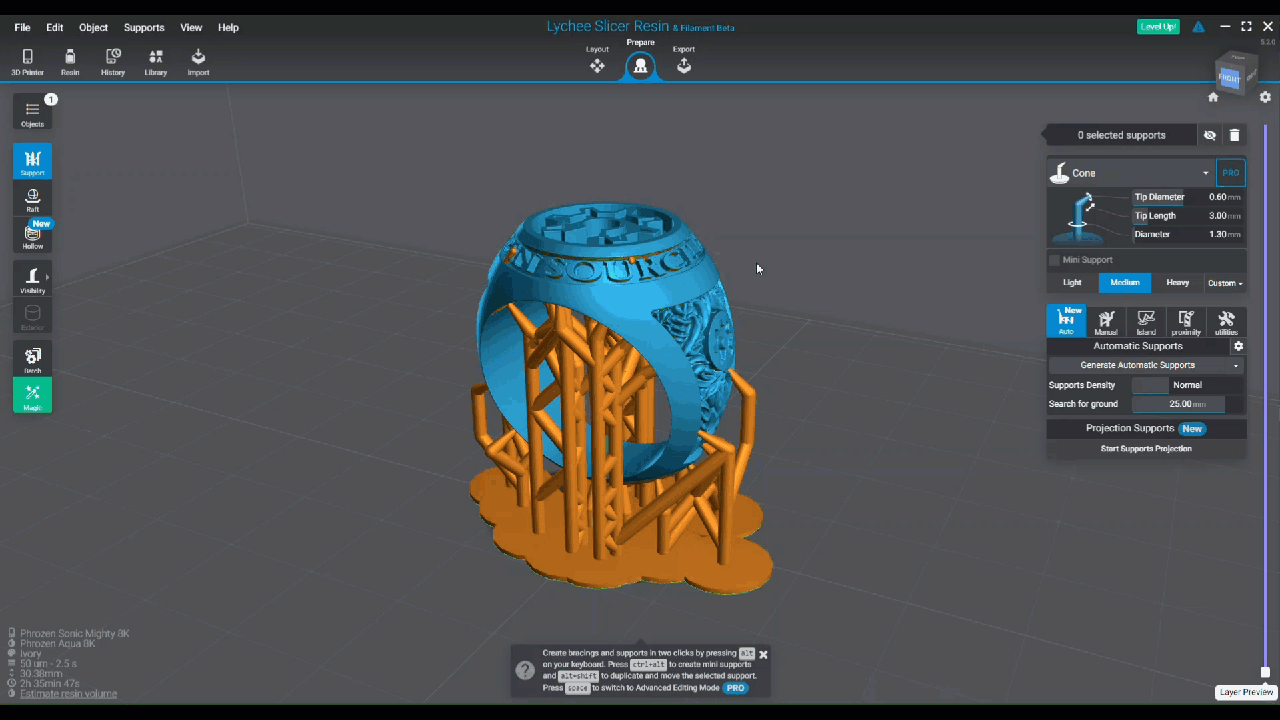This screenshot has height=720, width=1280.
Task: Open the Custom support preset dropdown
Action: point(1225,283)
